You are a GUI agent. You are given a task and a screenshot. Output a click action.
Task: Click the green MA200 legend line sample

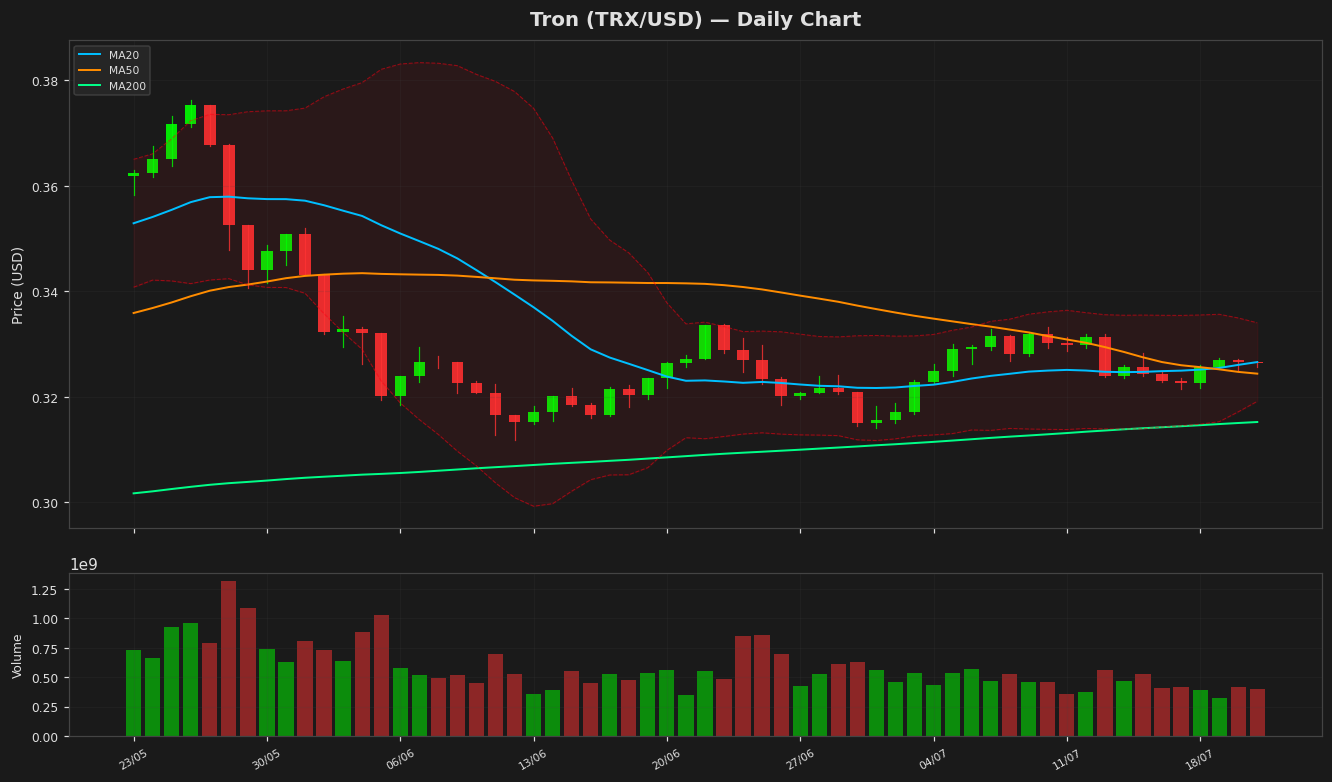pyautogui.click(x=90, y=87)
